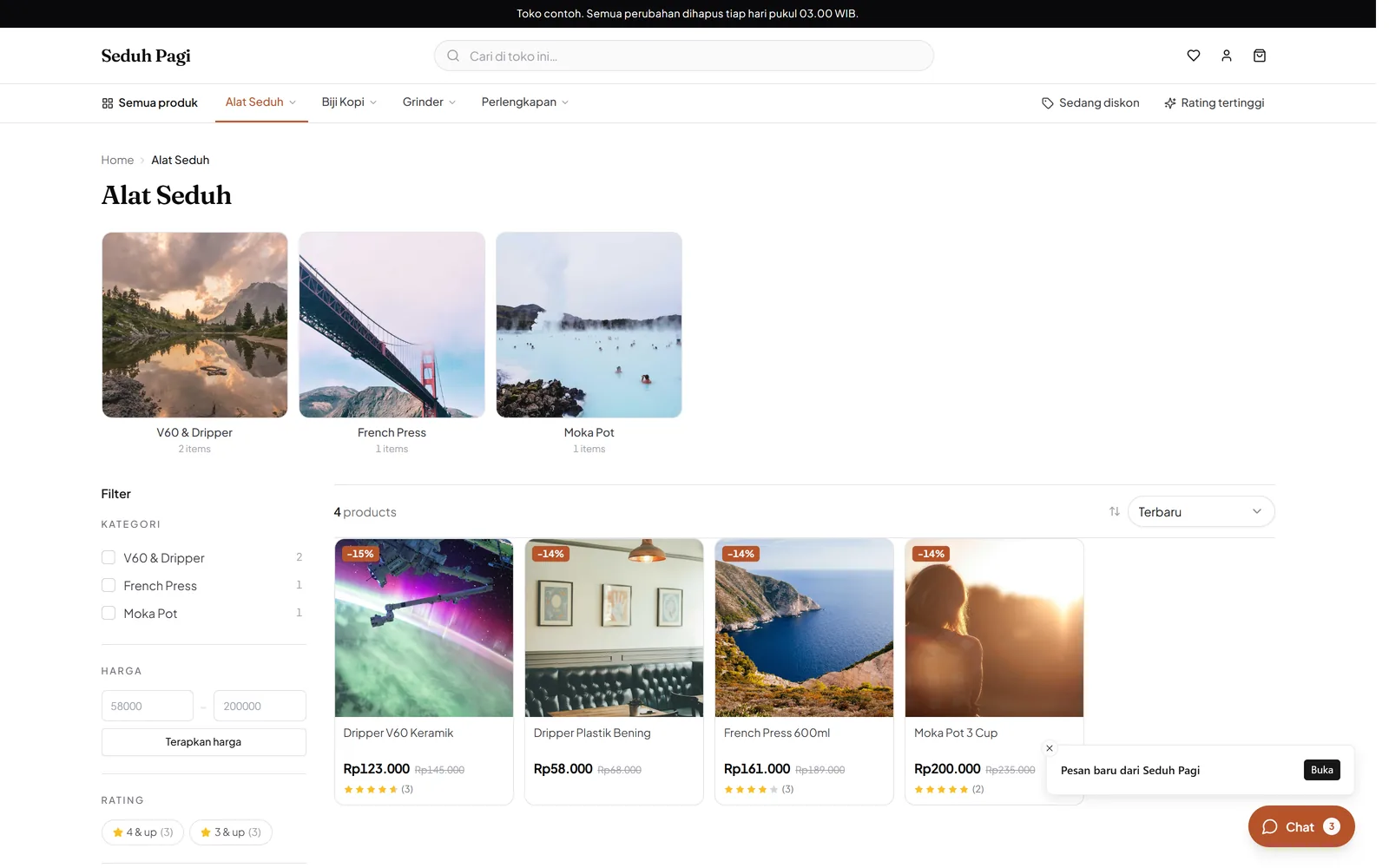1389x868 pixels.
Task: Open the user account icon
Action: coord(1227,56)
